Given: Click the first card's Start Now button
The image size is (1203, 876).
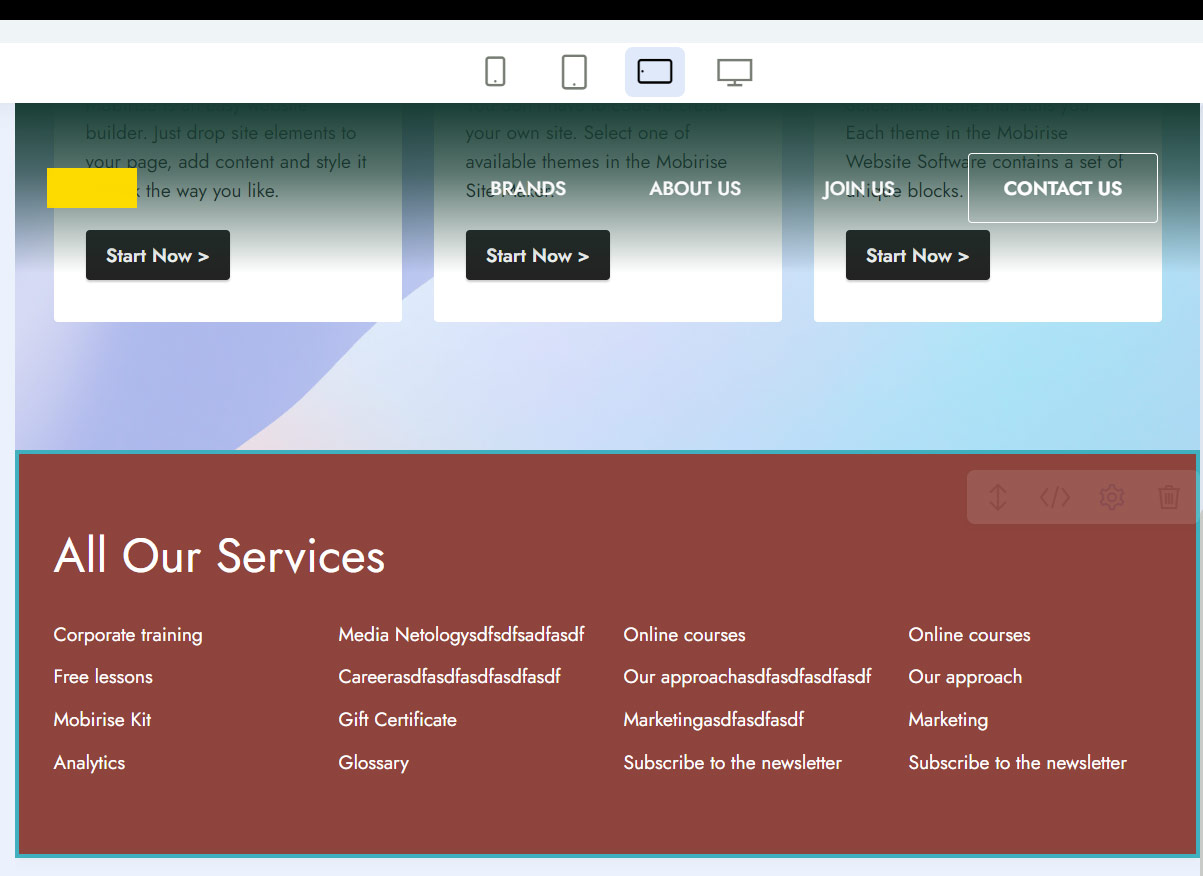Looking at the screenshot, I should [x=158, y=256].
